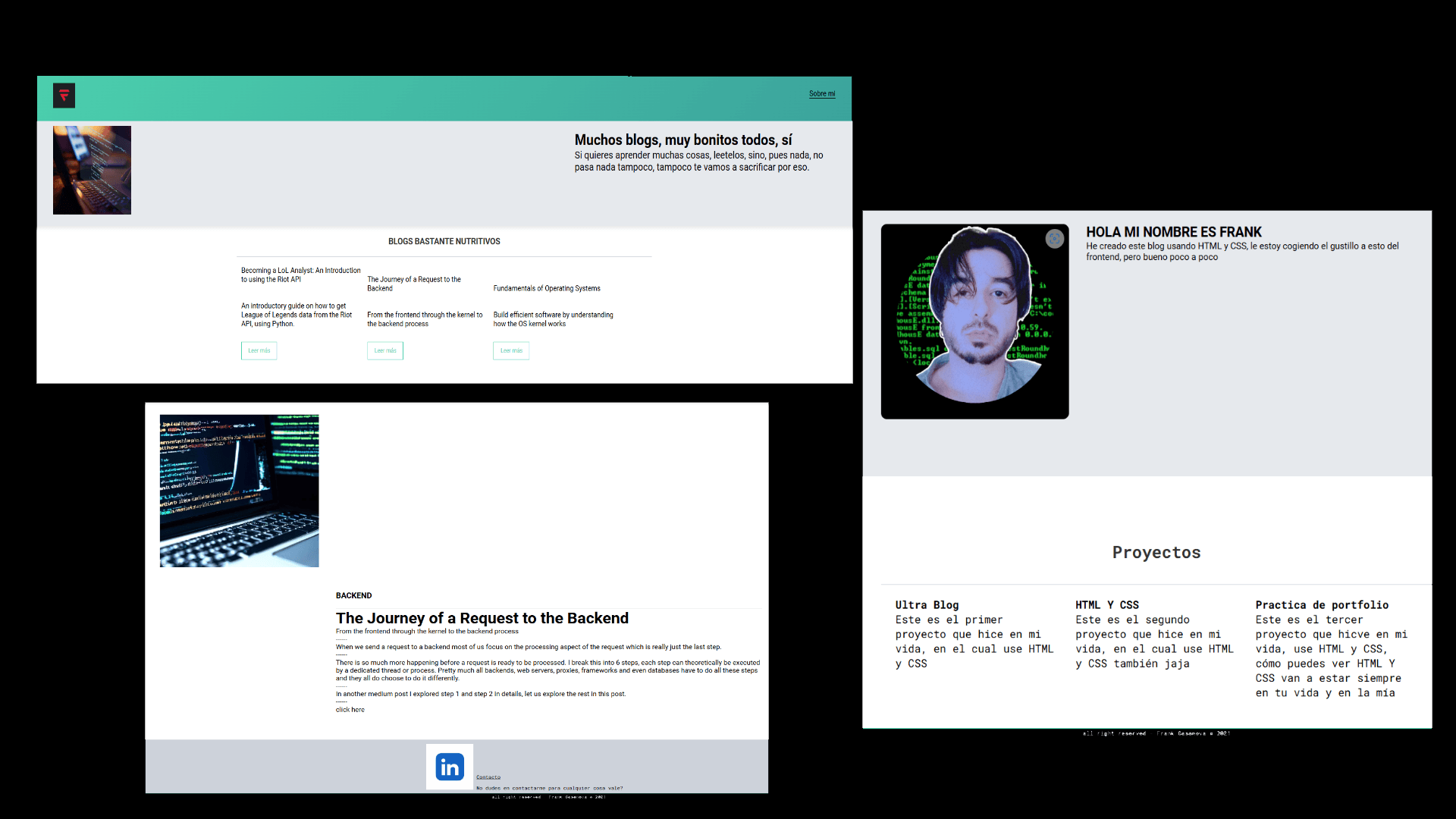Image resolution: width=1456 pixels, height=819 pixels.
Task: Open 'Fundamentals of Operating Systems' blog title
Action: [x=546, y=288]
